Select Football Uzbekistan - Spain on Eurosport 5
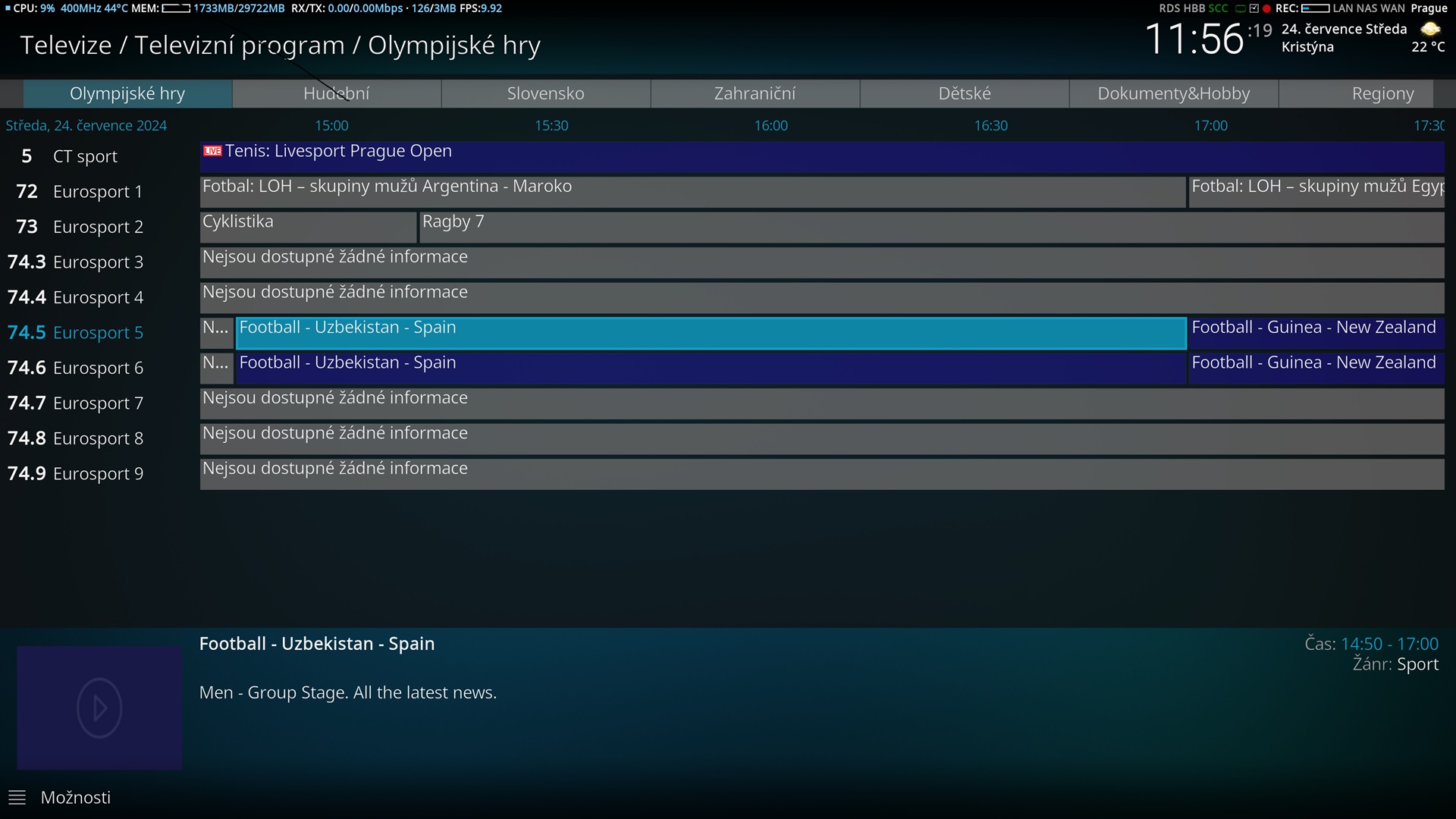1456x819 pixels. [x=711, y=333]
